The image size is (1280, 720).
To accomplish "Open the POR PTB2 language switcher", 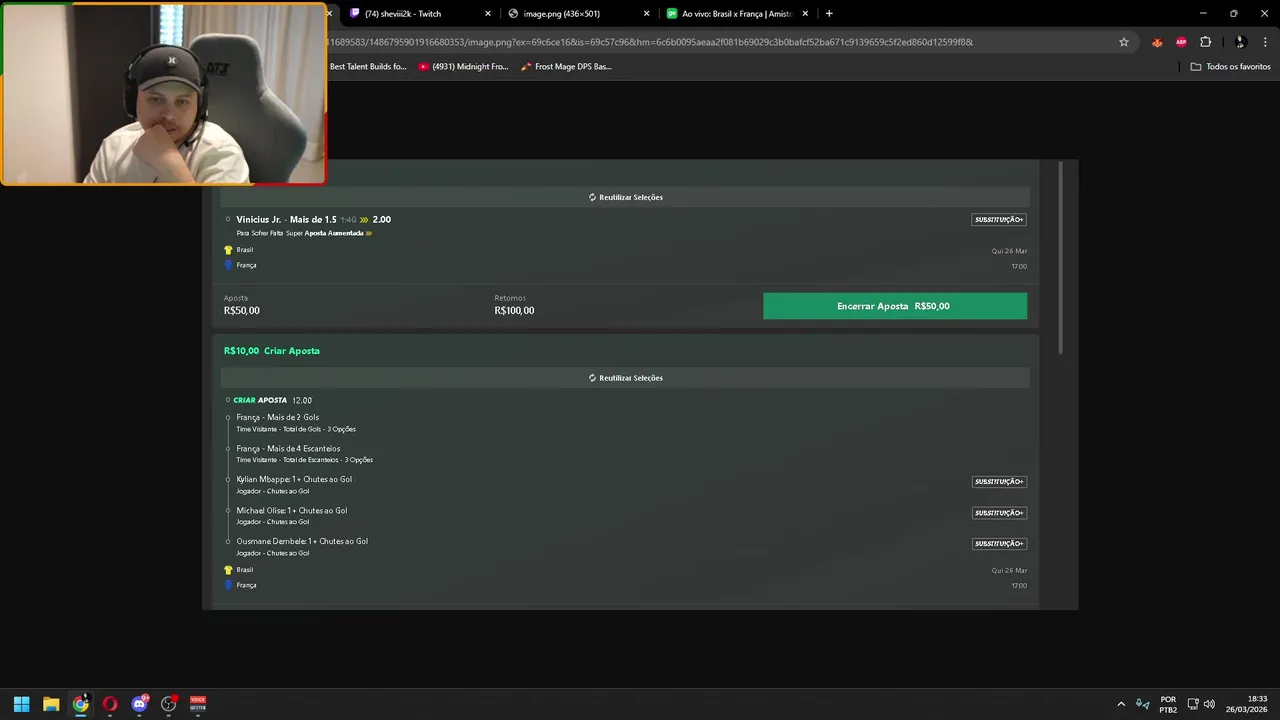I will [1168, 704].
